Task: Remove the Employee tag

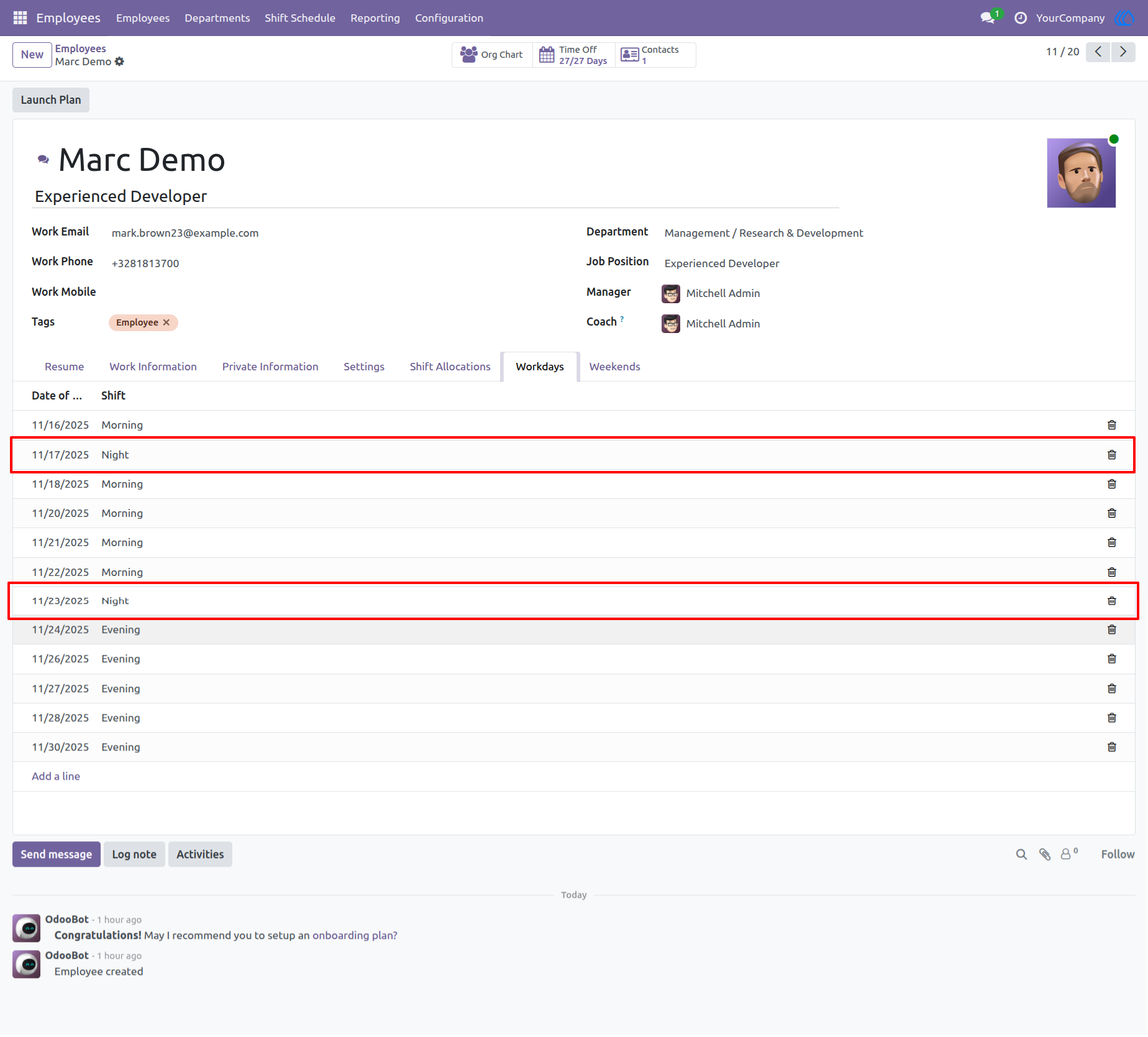Action: pos(166,322)
